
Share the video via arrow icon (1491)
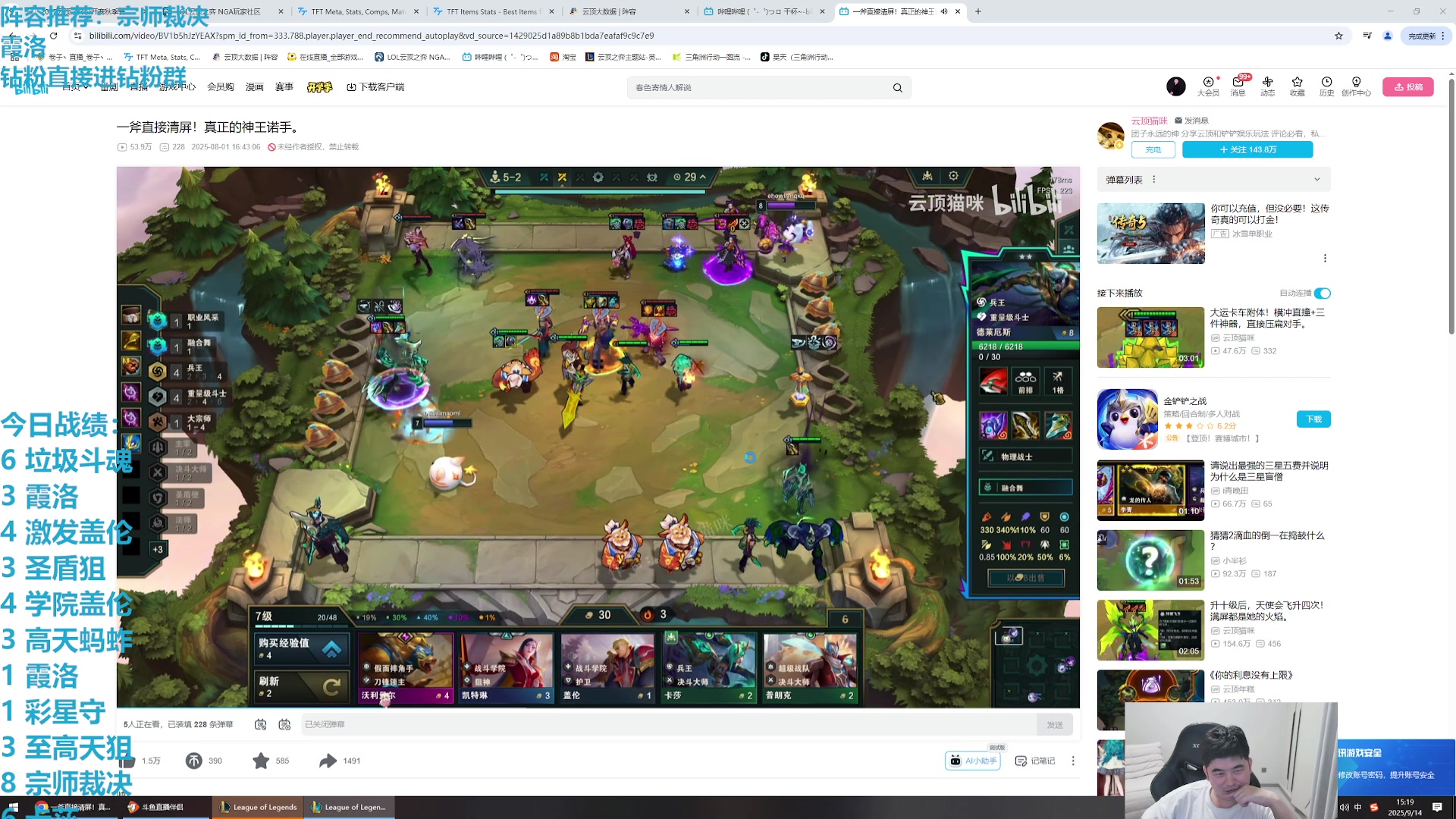point(328,761)
